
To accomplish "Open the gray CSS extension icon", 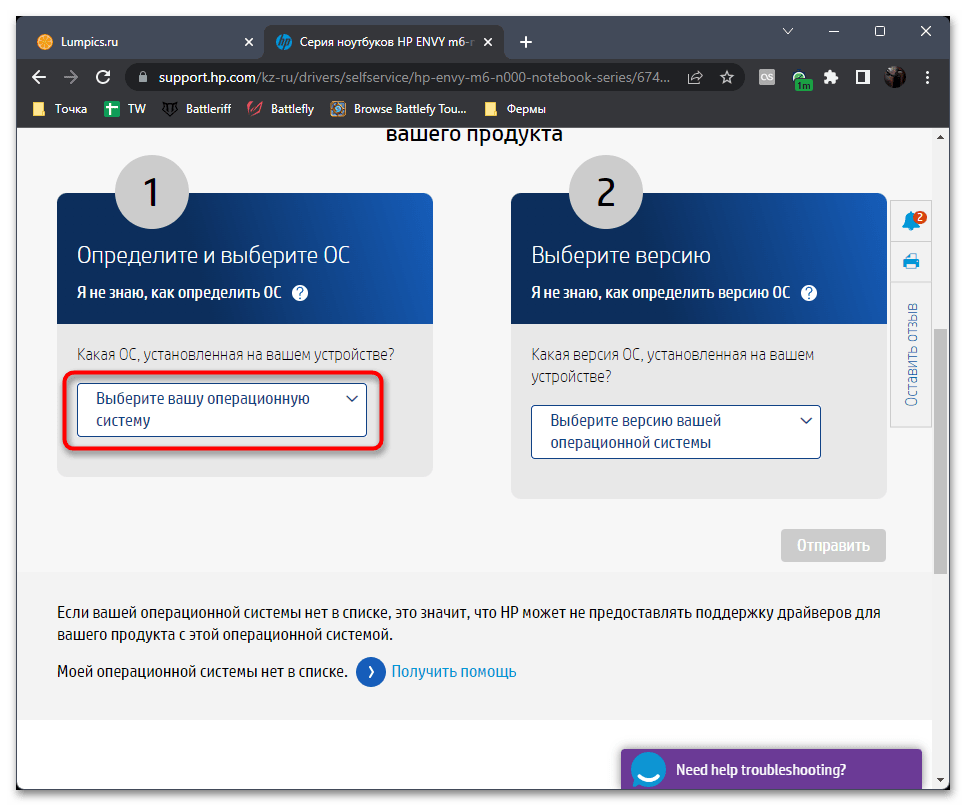I will [x=766, y=77].
